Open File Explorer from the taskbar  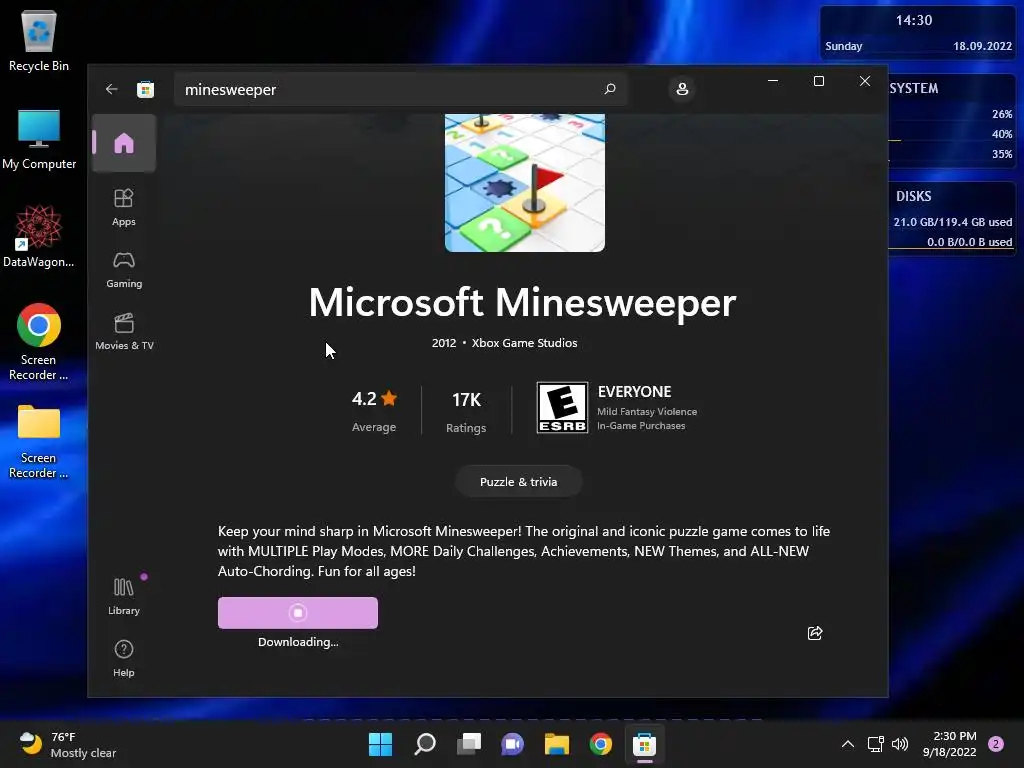point(556,744)
